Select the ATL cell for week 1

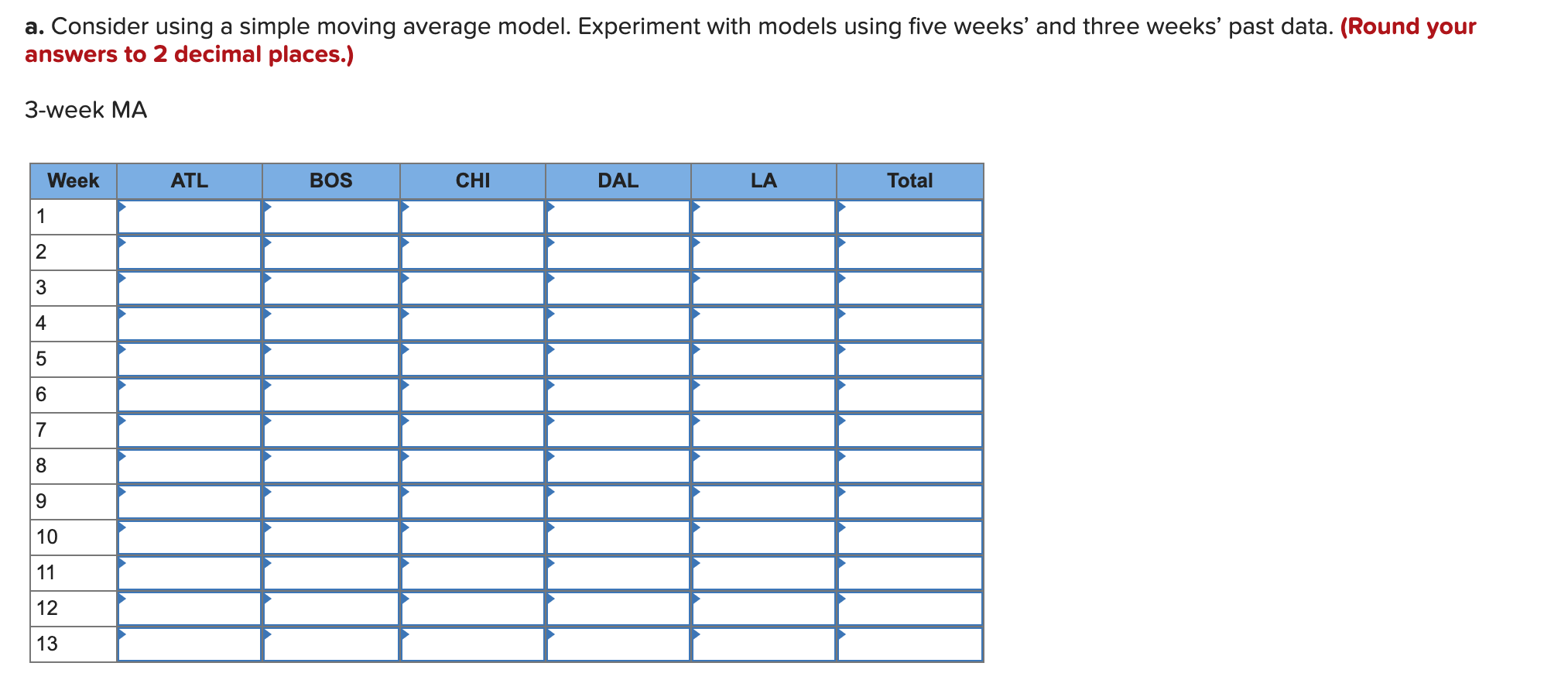pos(190,217)
